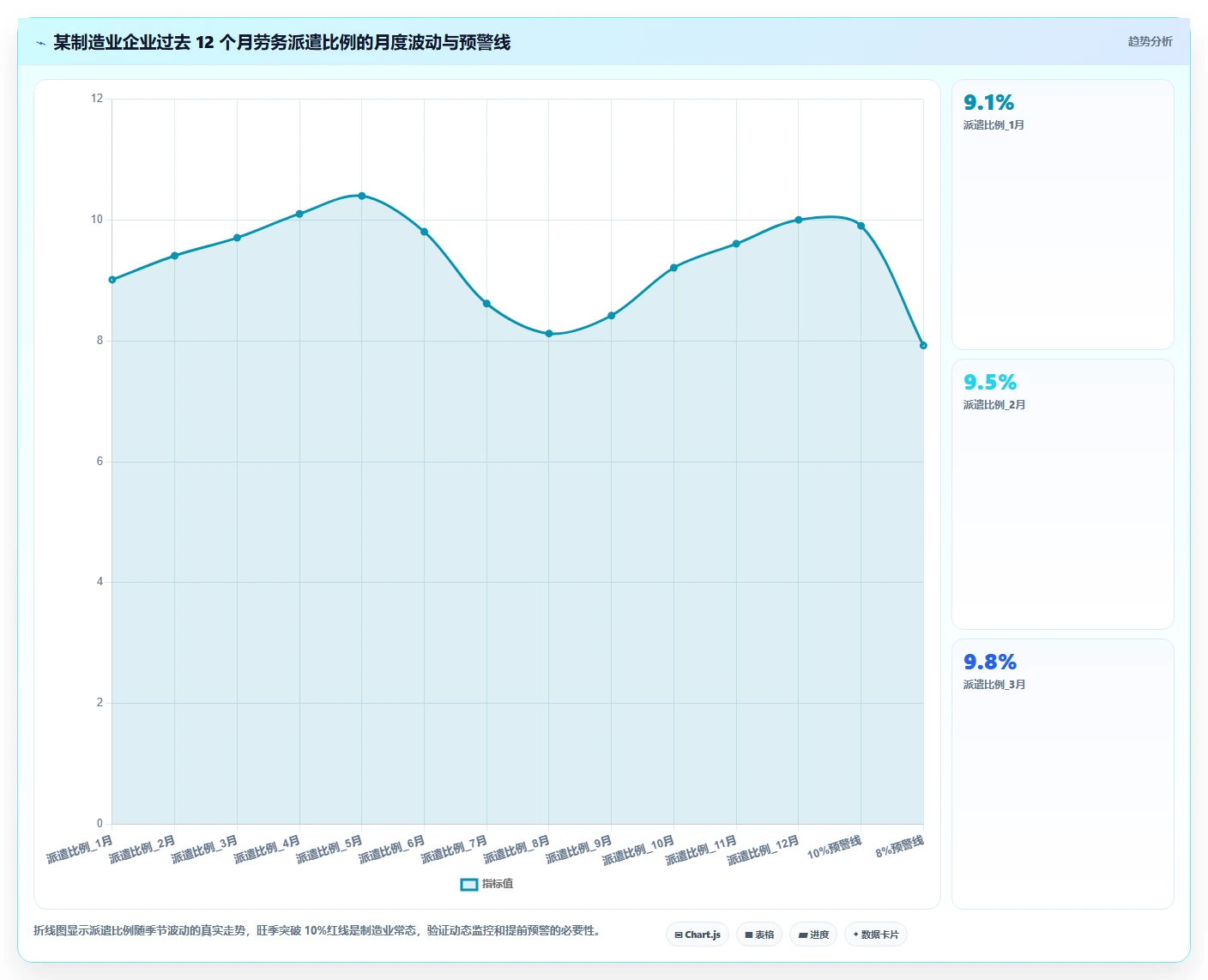Click the 派遣比例_3月 data point on the line
This screenshot has width=1208, height=980.
237,238
